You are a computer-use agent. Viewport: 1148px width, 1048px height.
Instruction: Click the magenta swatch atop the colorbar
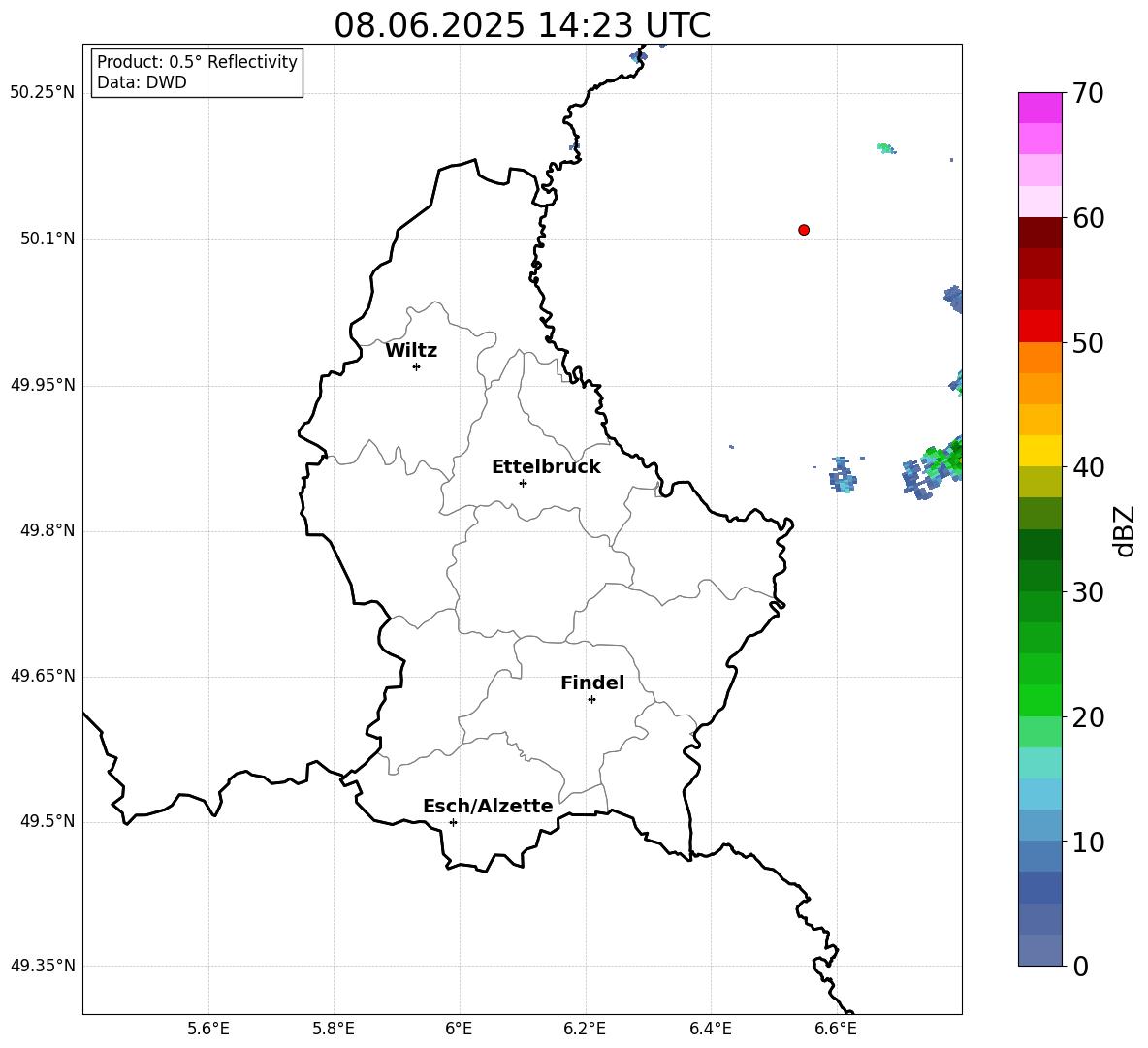(1040, 108)
